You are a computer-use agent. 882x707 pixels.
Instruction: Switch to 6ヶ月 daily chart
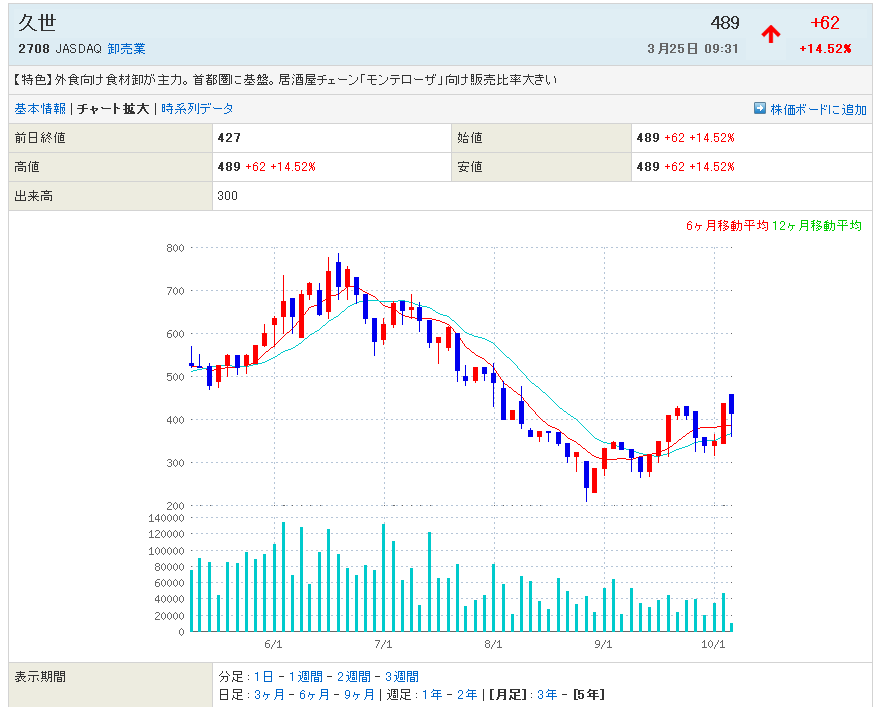coord(313,694)
